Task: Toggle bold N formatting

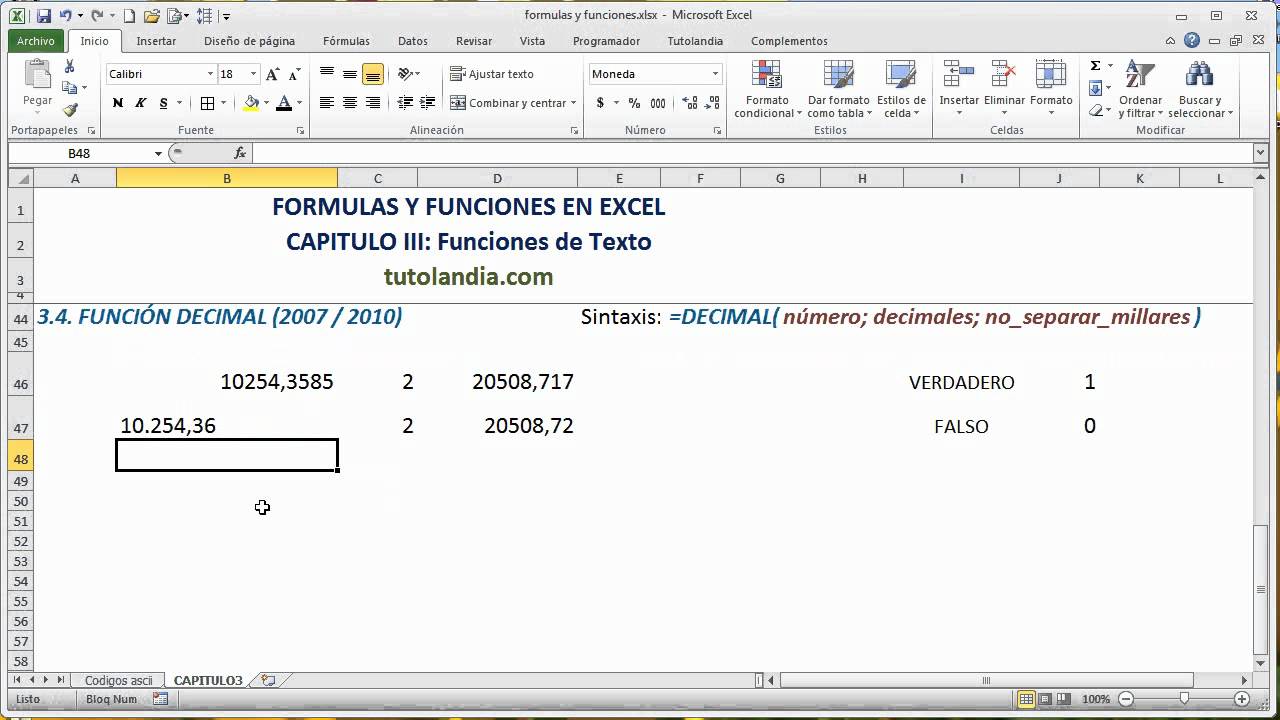Action: (x=117, y=103)
